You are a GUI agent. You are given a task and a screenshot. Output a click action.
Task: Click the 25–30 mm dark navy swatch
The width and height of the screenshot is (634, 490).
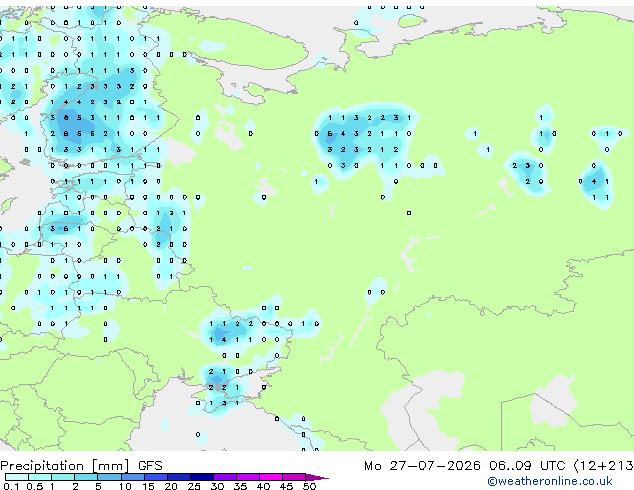tap(201, 477)
